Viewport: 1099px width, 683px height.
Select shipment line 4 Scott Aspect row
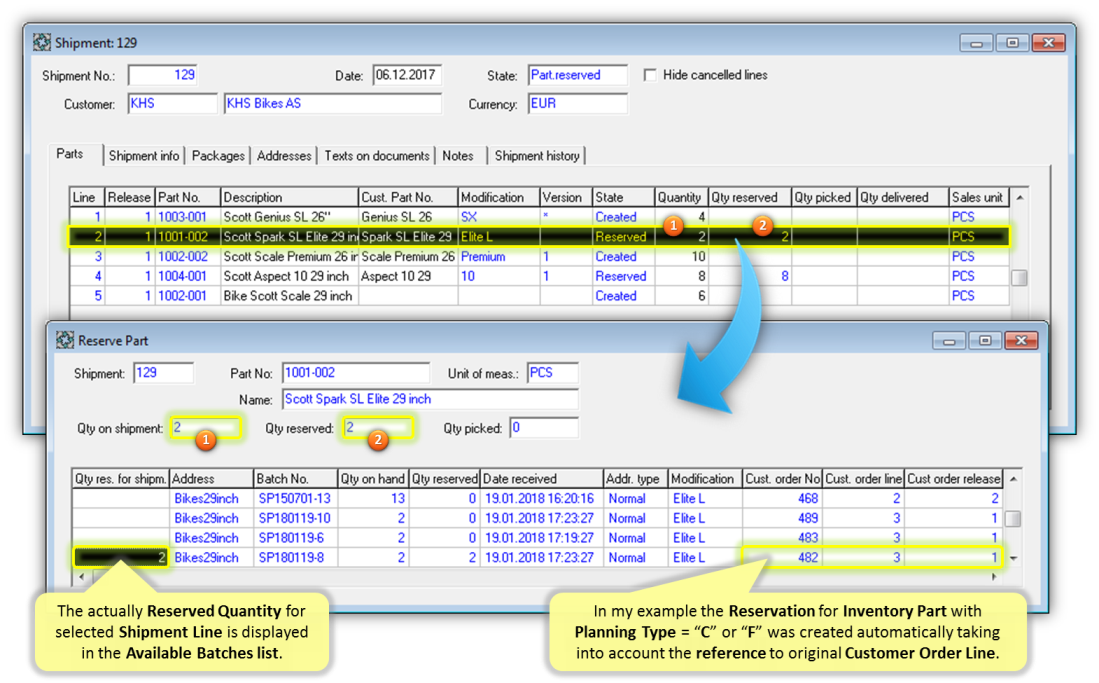289,277
